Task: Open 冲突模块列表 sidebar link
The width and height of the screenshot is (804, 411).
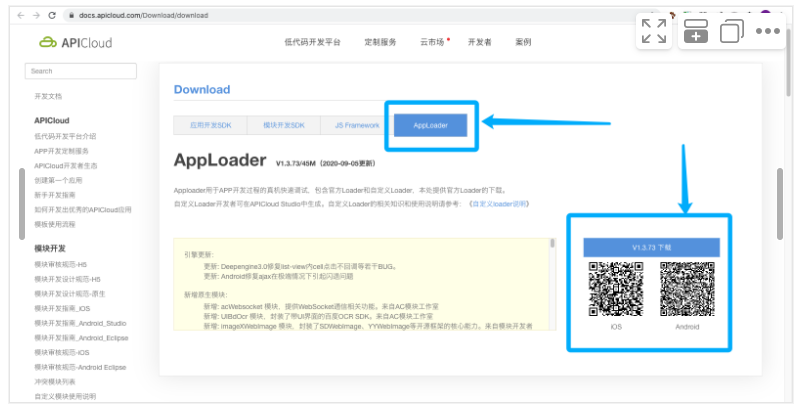Action: [x=55, y=382]
